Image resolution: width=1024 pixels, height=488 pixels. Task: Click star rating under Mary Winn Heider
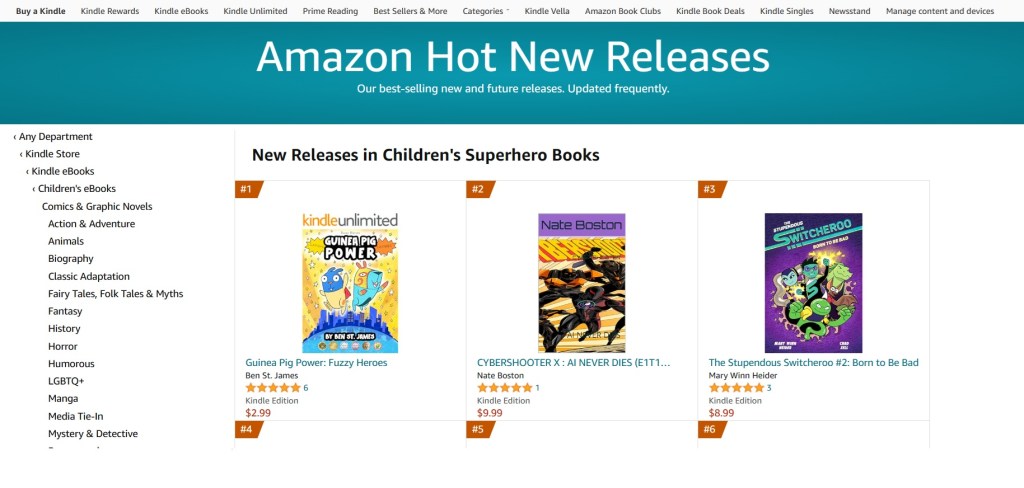point(736,388)
